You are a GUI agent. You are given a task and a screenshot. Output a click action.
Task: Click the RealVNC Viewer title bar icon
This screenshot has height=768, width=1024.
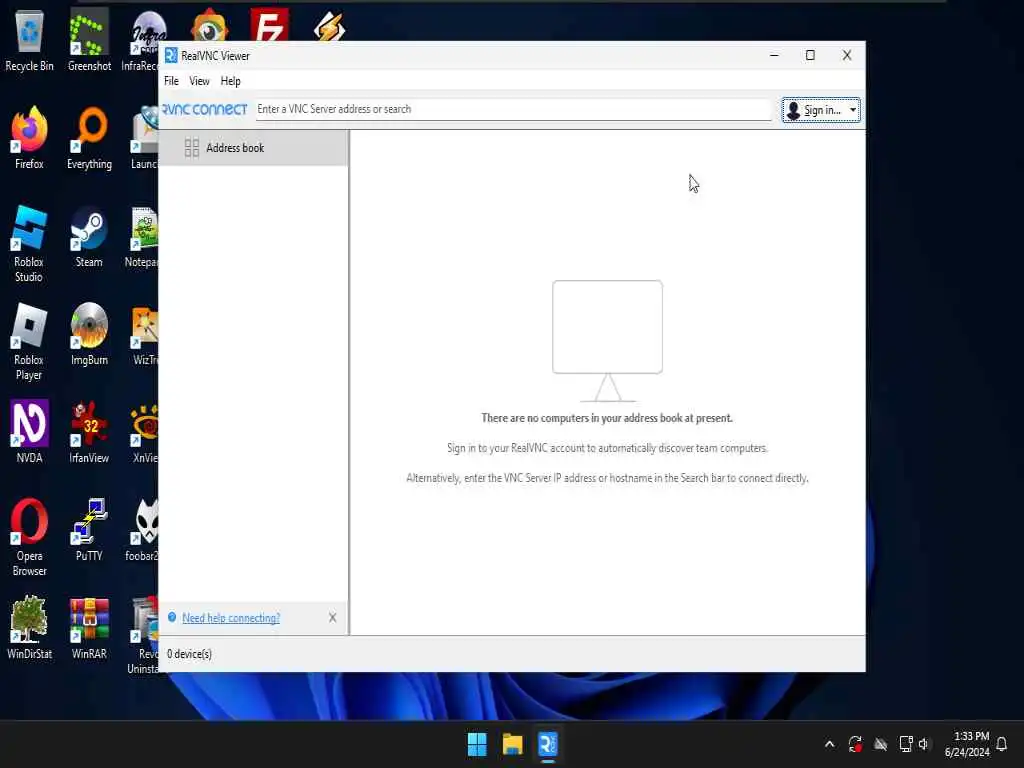171,56
